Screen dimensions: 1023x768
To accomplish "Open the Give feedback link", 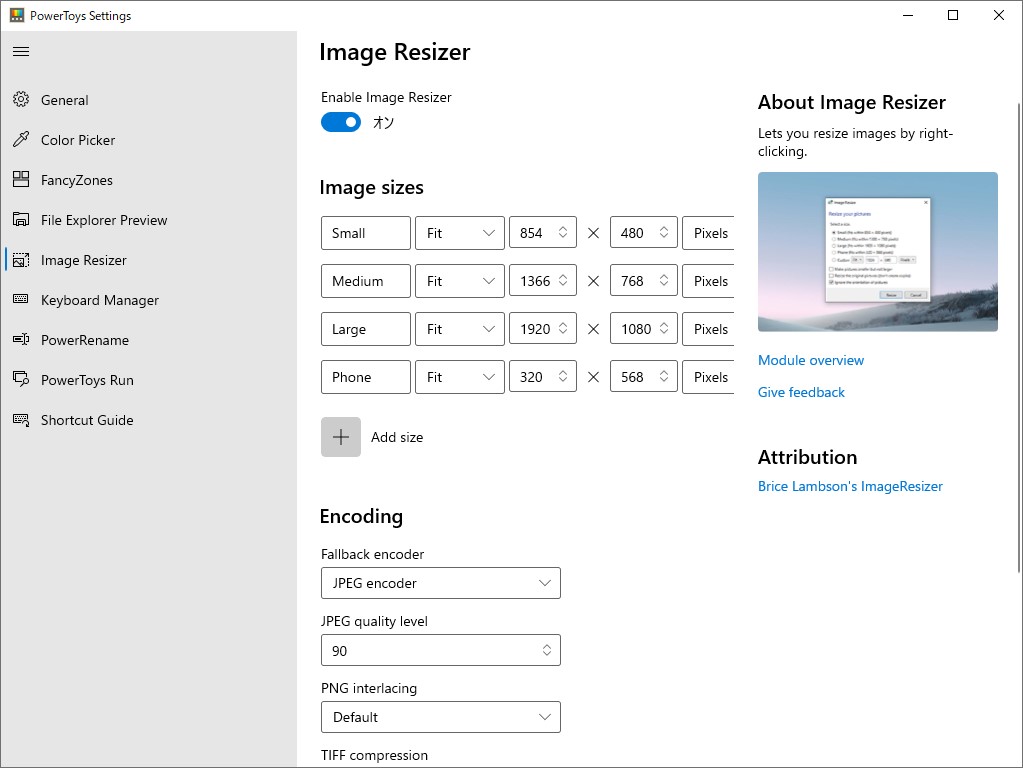I will coord(801,392).
